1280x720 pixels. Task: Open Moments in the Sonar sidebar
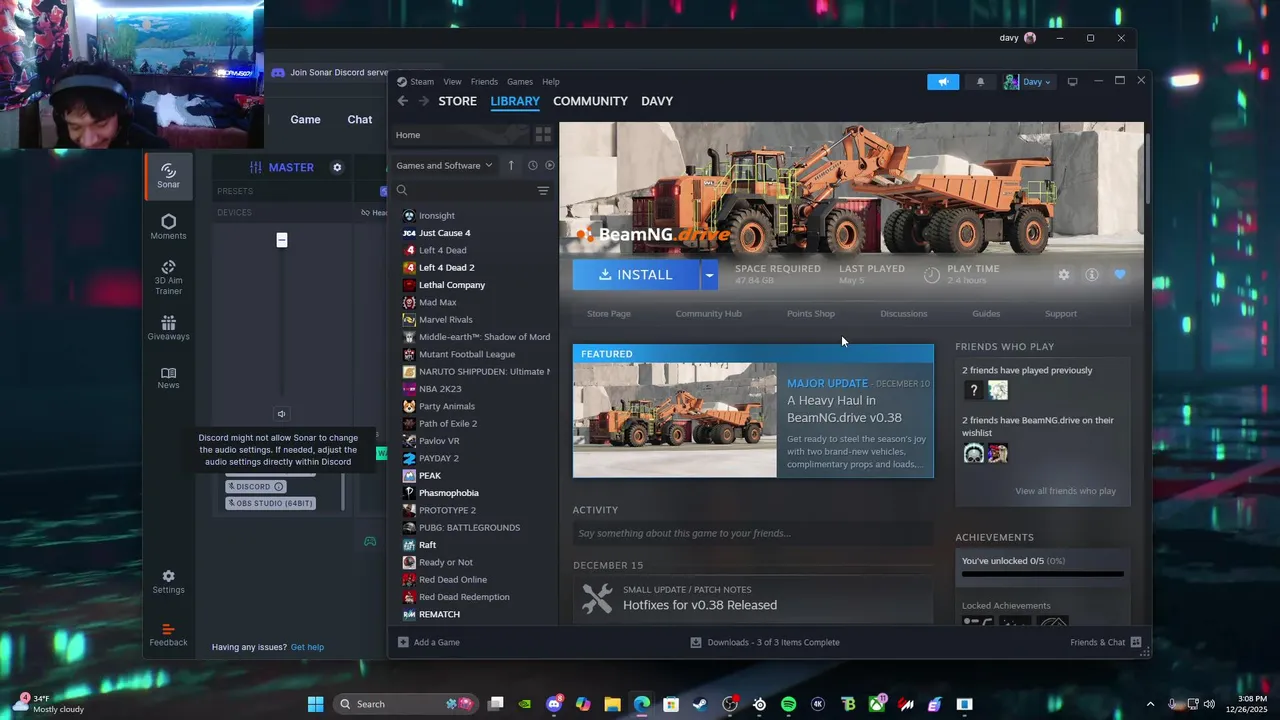pos(168,227)
